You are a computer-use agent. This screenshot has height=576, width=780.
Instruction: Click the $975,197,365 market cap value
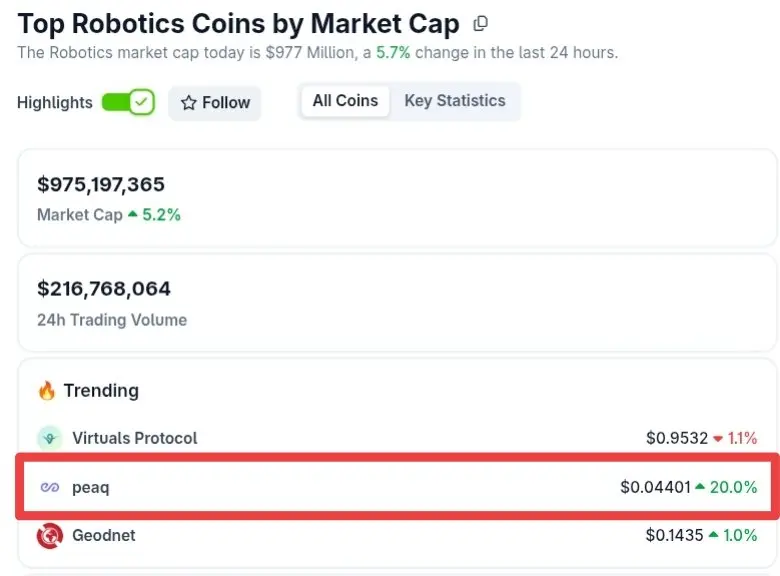[x=101, y=184]
